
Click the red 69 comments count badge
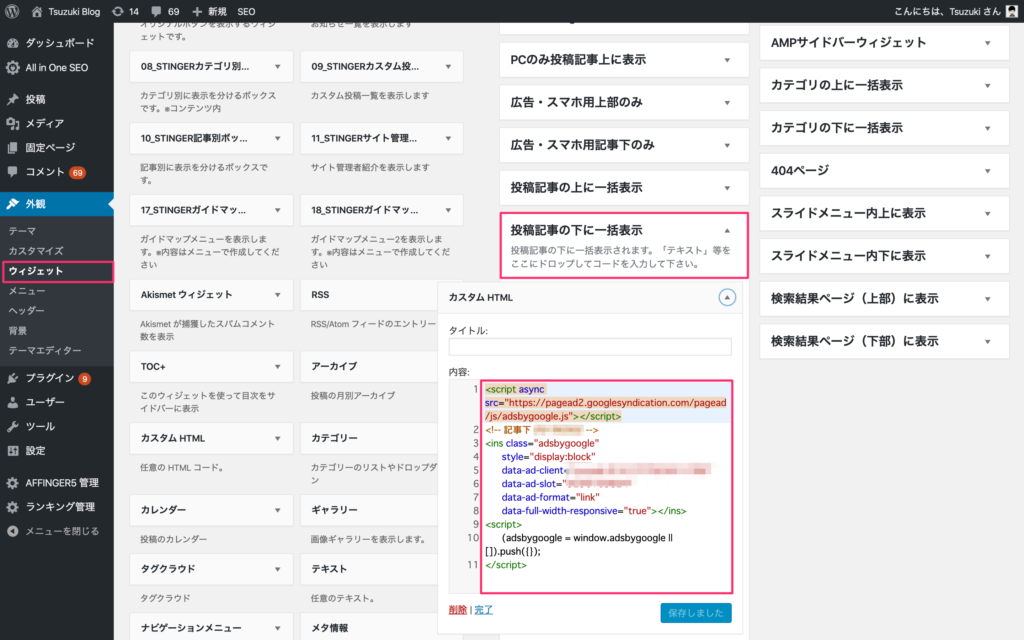point(78,172)
